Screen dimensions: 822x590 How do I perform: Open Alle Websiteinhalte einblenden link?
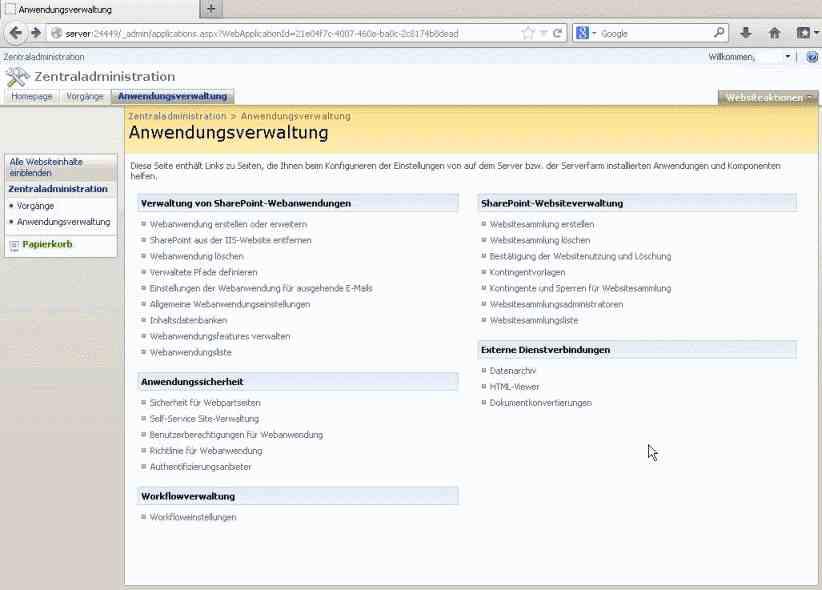(46, 167)
